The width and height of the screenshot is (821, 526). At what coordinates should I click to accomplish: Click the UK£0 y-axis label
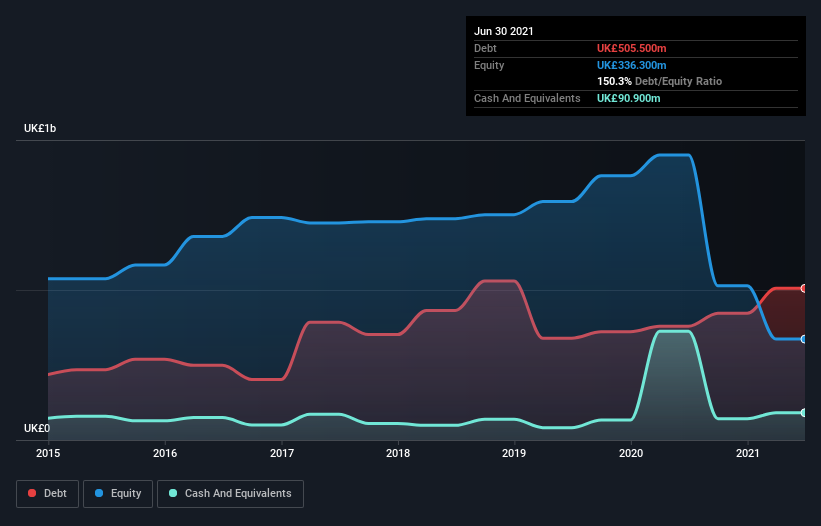point(37,428)
